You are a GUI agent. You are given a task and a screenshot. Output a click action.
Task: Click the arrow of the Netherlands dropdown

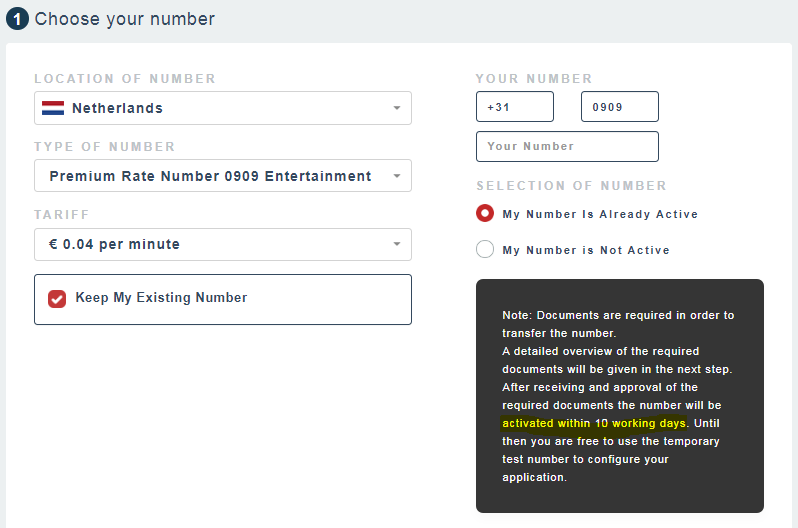pyautogui.click(x=396, y=108)
